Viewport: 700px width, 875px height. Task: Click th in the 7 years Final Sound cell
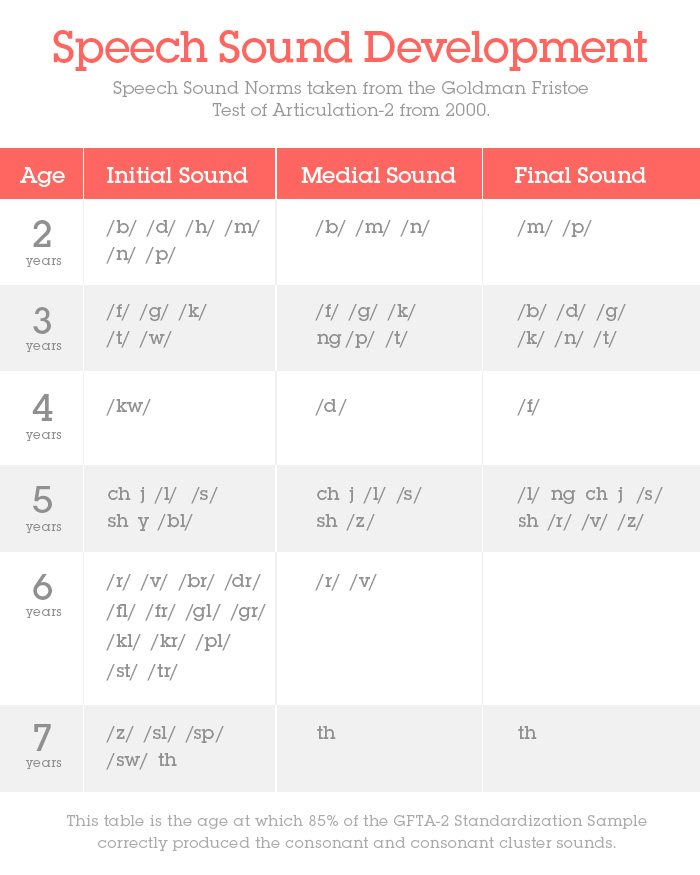click(x=527, y=733)
